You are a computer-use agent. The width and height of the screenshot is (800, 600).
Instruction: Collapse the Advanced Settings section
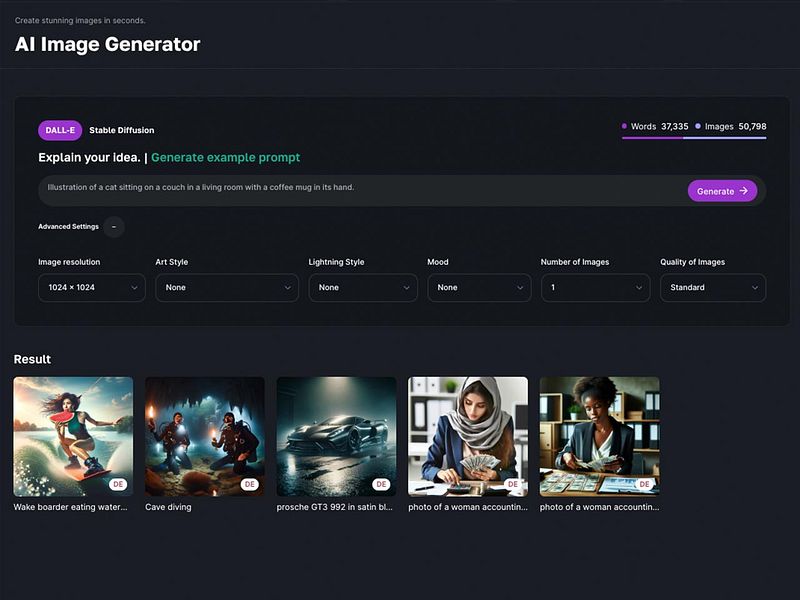point(113,226)
